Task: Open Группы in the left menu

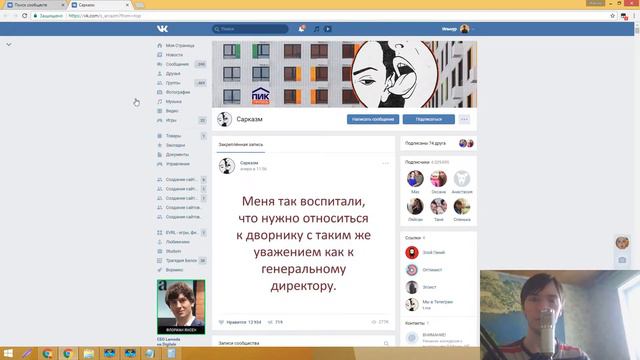Action: point(173,83)
